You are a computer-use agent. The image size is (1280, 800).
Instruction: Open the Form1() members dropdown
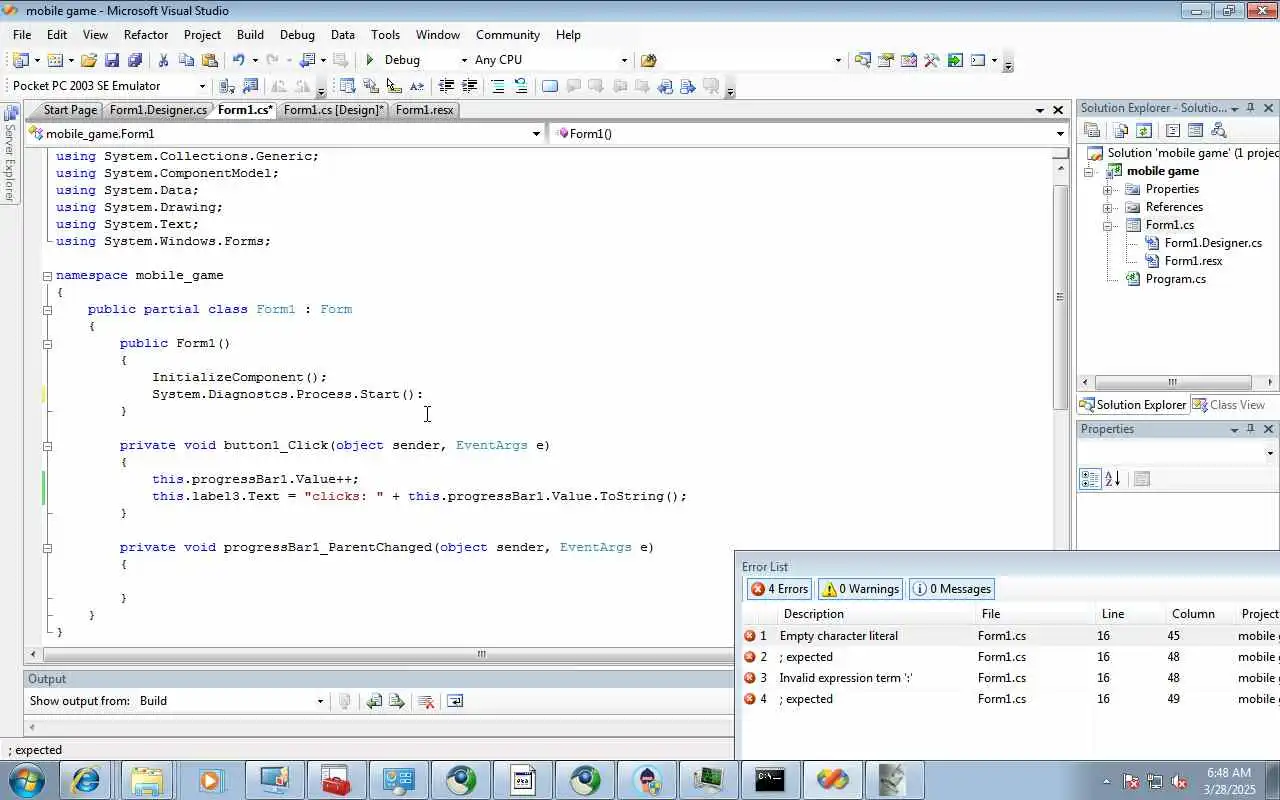pos(1060,134)
